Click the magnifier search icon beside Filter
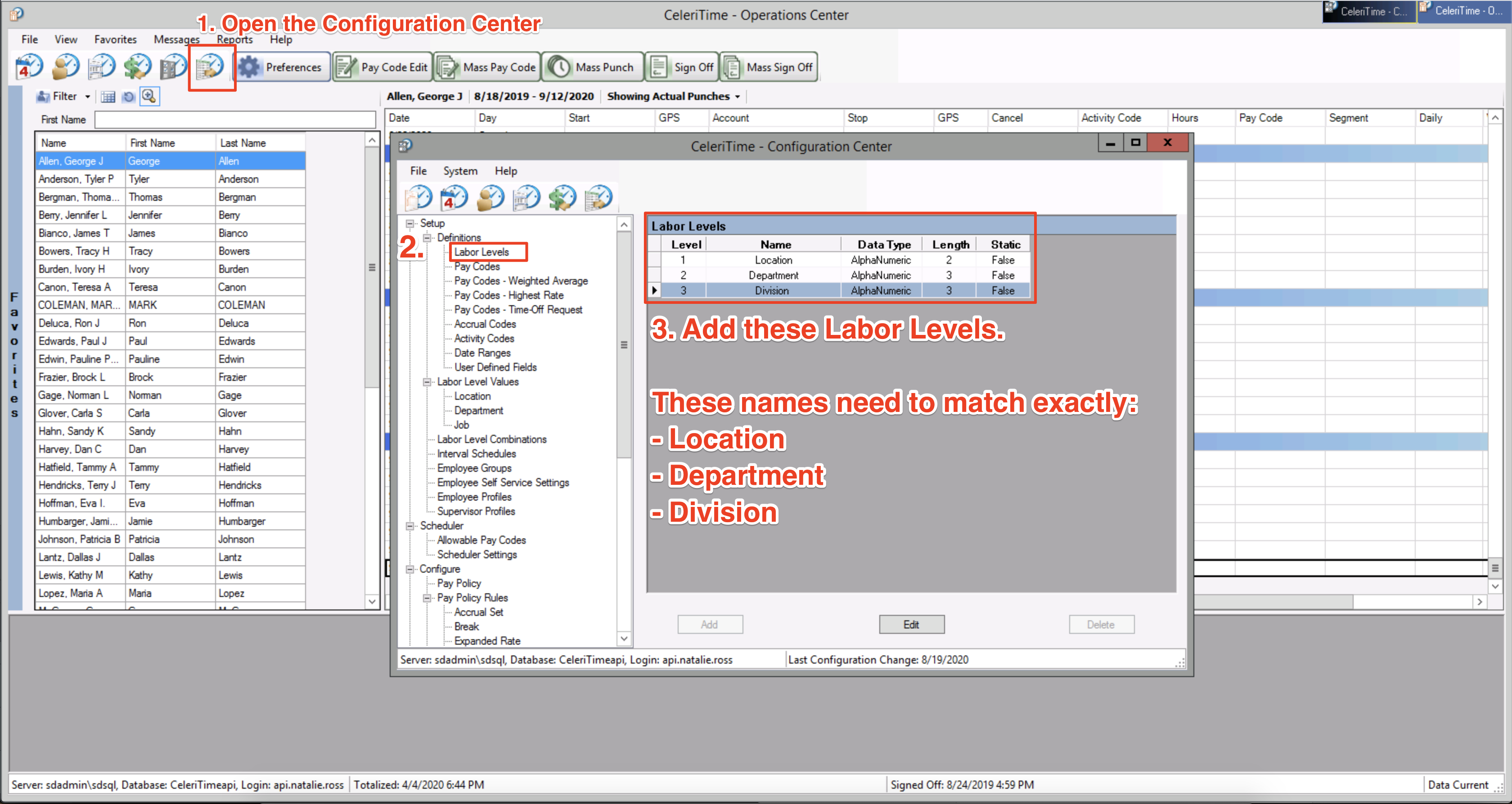The image size is (1512, 804). pos(150,96)
